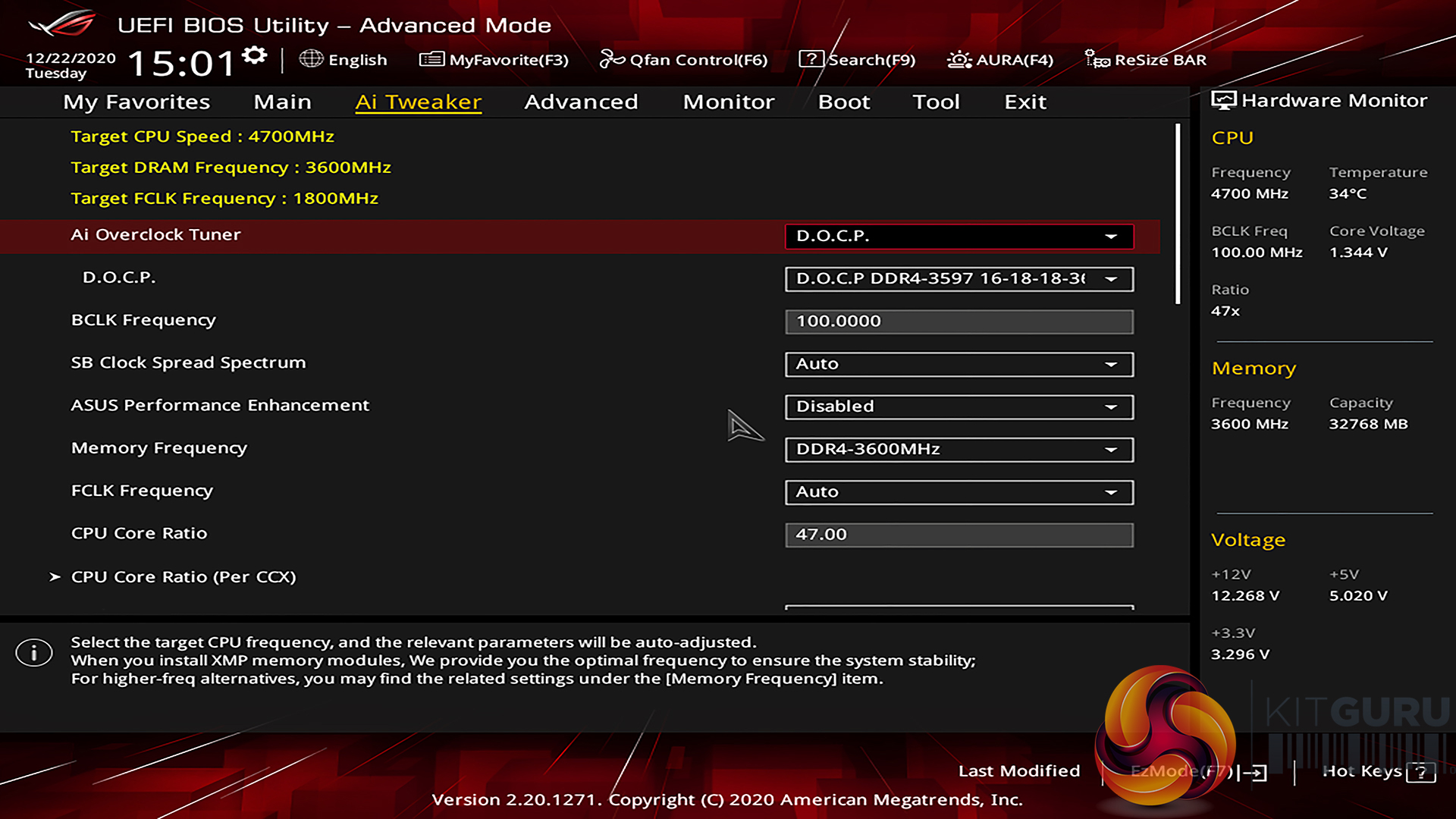Click the ReSize BAR icon
Screen dimensions: 1456x819
point(1097,59)
